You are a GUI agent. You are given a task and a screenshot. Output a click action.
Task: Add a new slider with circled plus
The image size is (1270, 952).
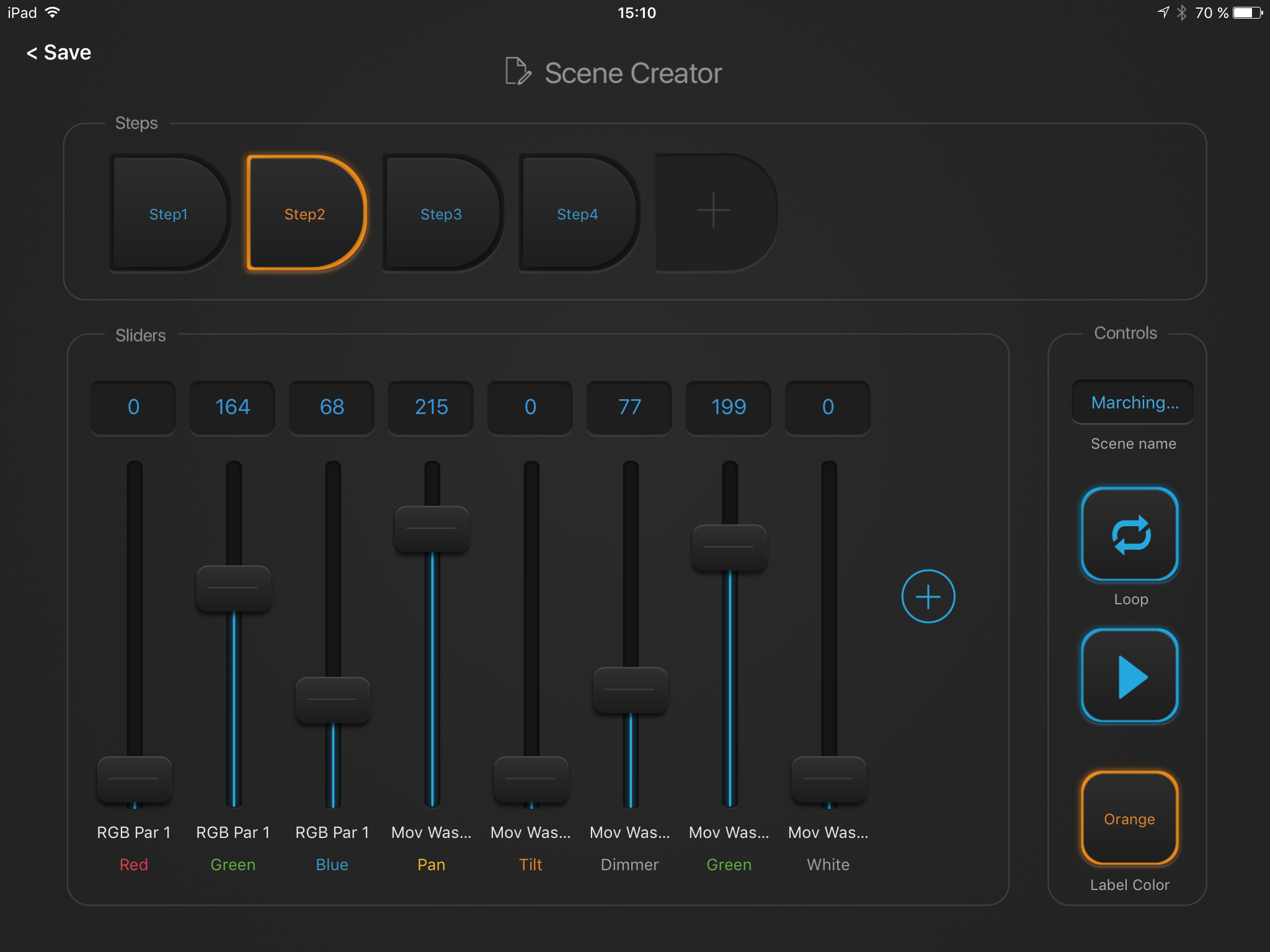coord(928,596)
